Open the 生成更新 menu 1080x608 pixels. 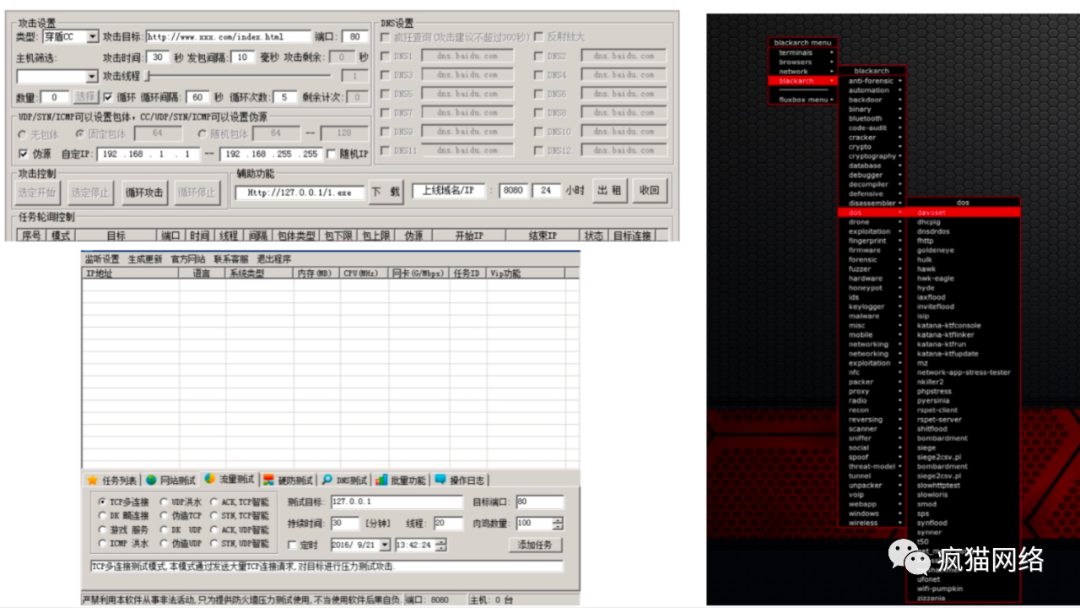pyautogui.click(x=145, y=259)
